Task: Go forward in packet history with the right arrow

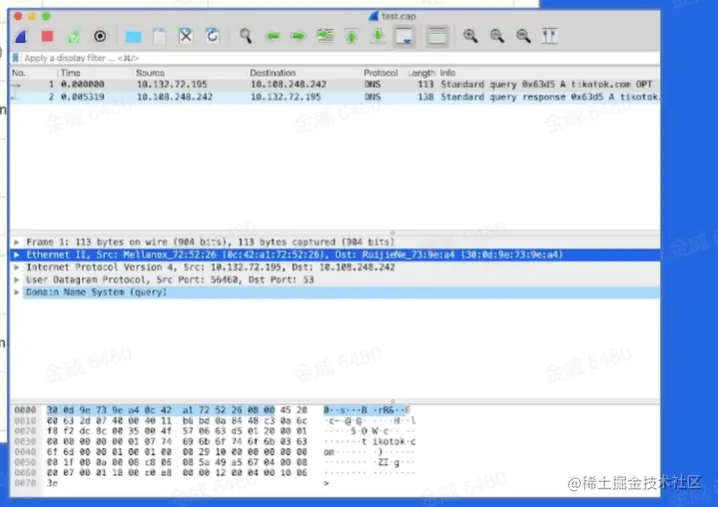Action: (299, 36)
